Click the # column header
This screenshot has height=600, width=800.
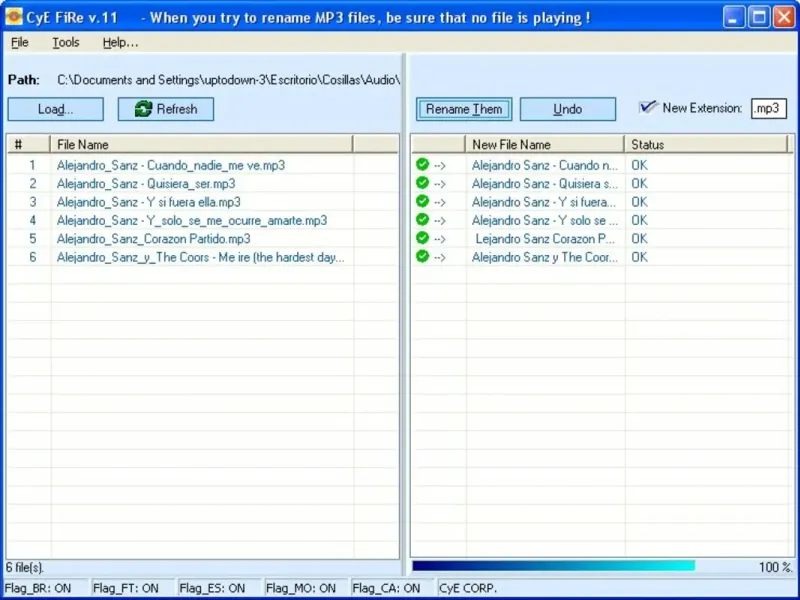pos(29,144)
